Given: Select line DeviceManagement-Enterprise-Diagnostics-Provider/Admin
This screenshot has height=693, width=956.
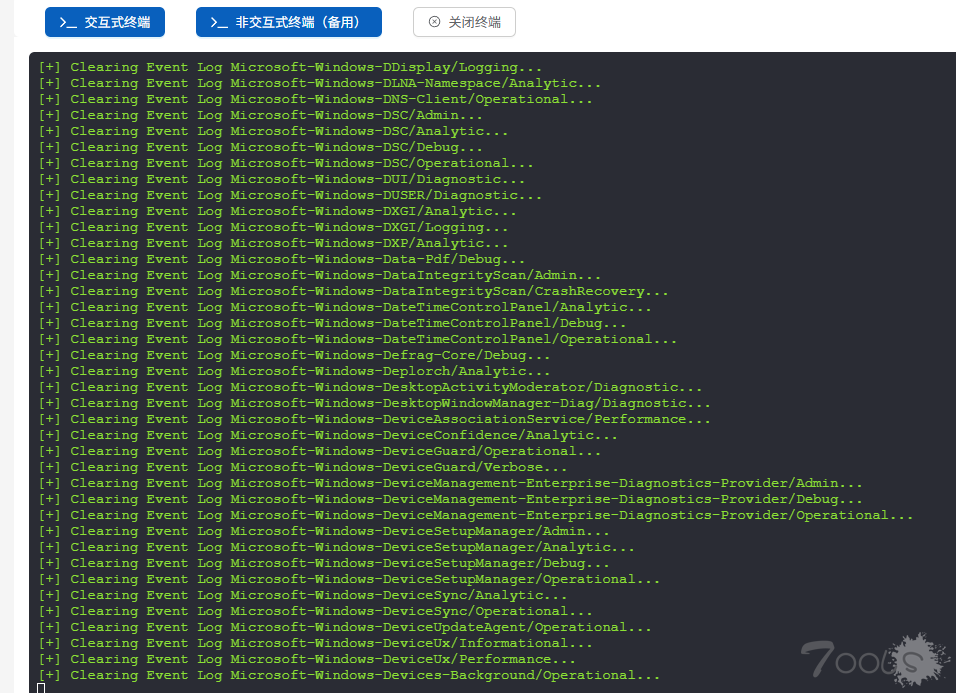Looking at the screenshot, I should [451, 483].
